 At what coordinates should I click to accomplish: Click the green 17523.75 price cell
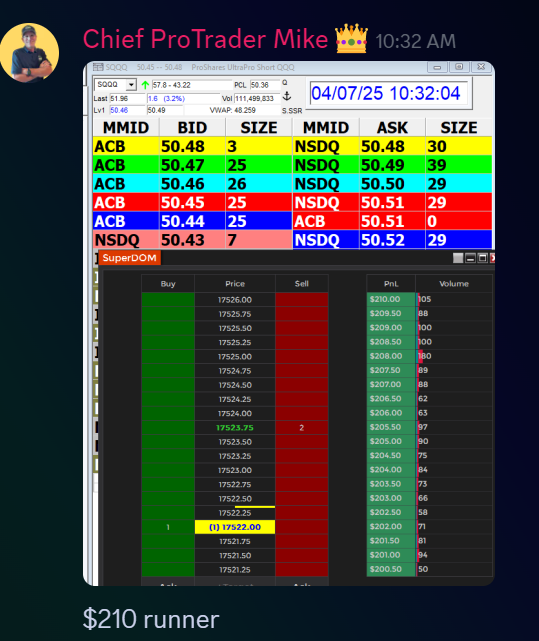point(235,428)
